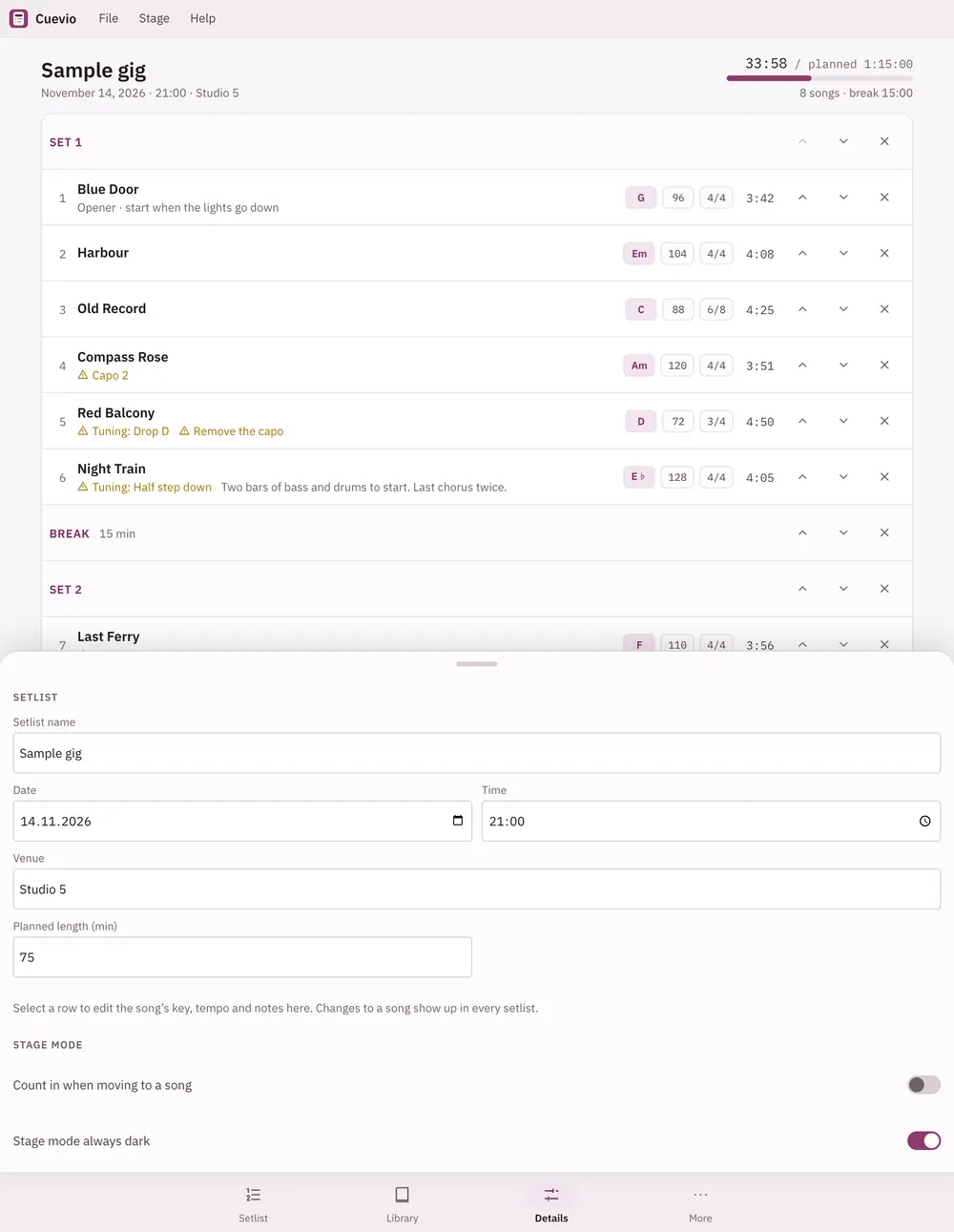Remove Red Balcony from setlist

click(884, 421)
